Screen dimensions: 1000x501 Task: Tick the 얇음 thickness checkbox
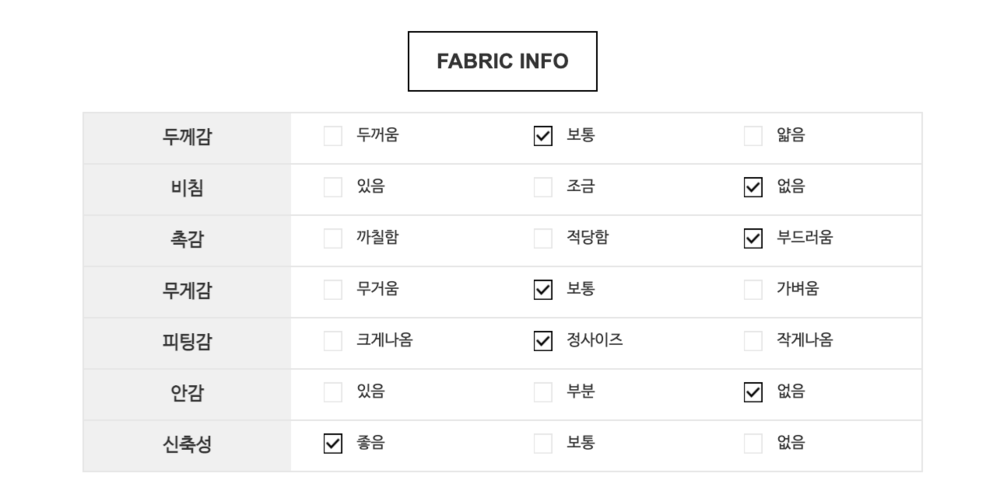(x=753, y=136)
